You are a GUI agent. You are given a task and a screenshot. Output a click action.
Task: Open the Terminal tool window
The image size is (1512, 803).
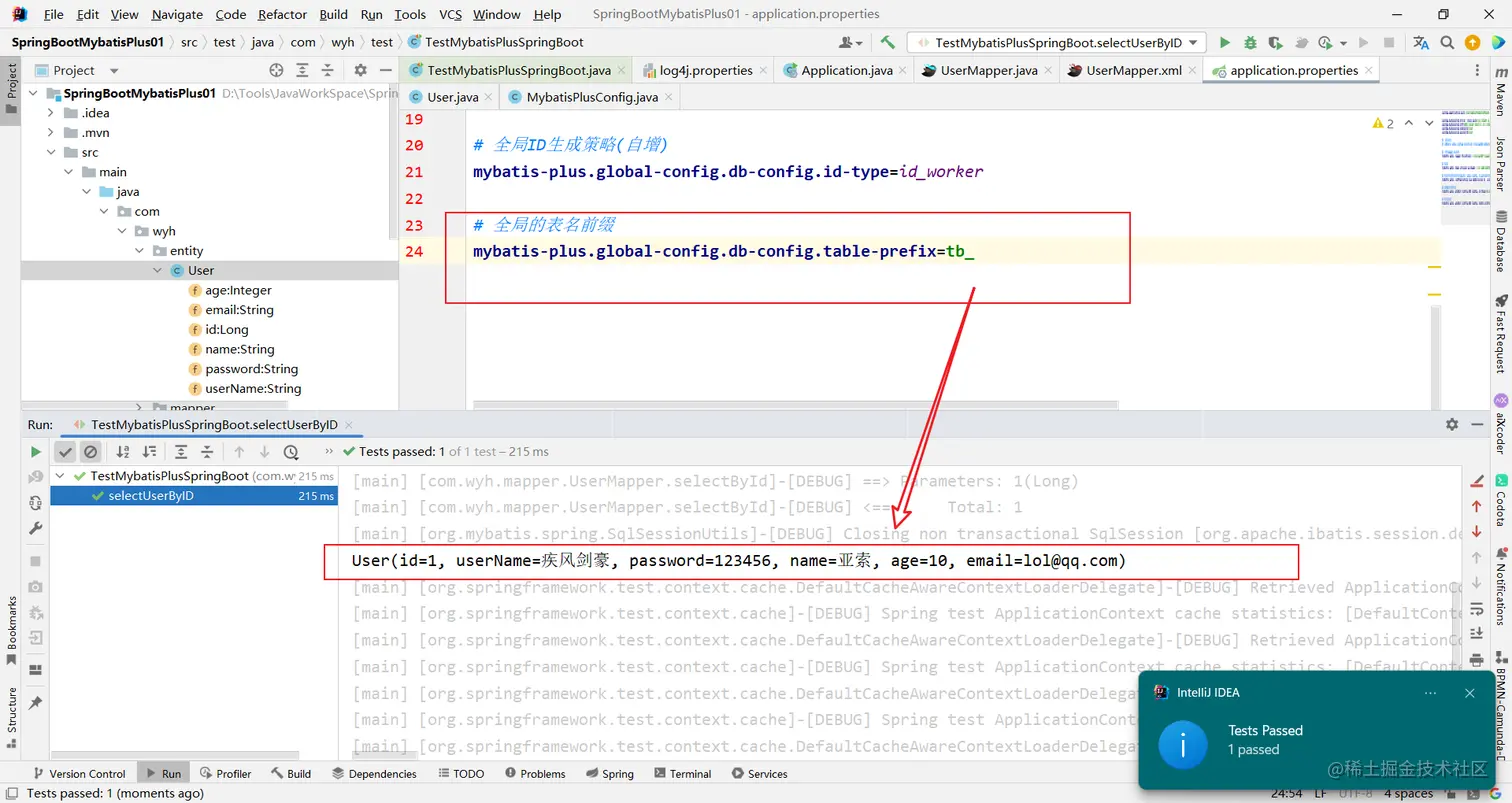pyautogui.click(x=681, y=774)
